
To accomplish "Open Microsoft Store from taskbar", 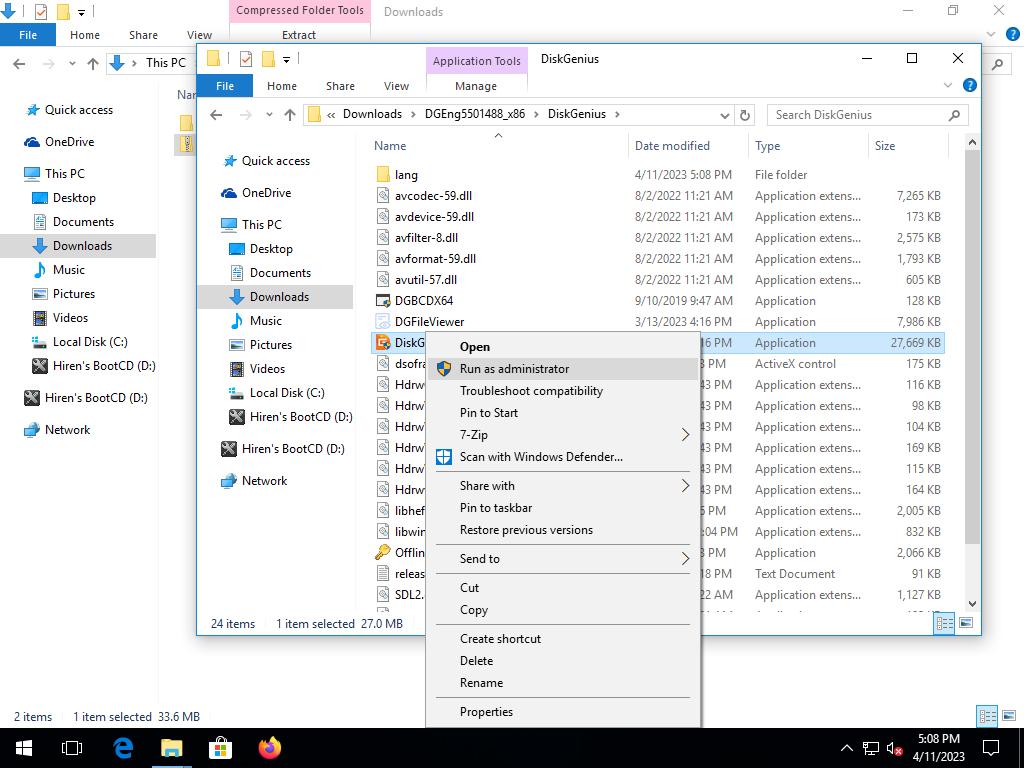I will [x=220, y=748].
